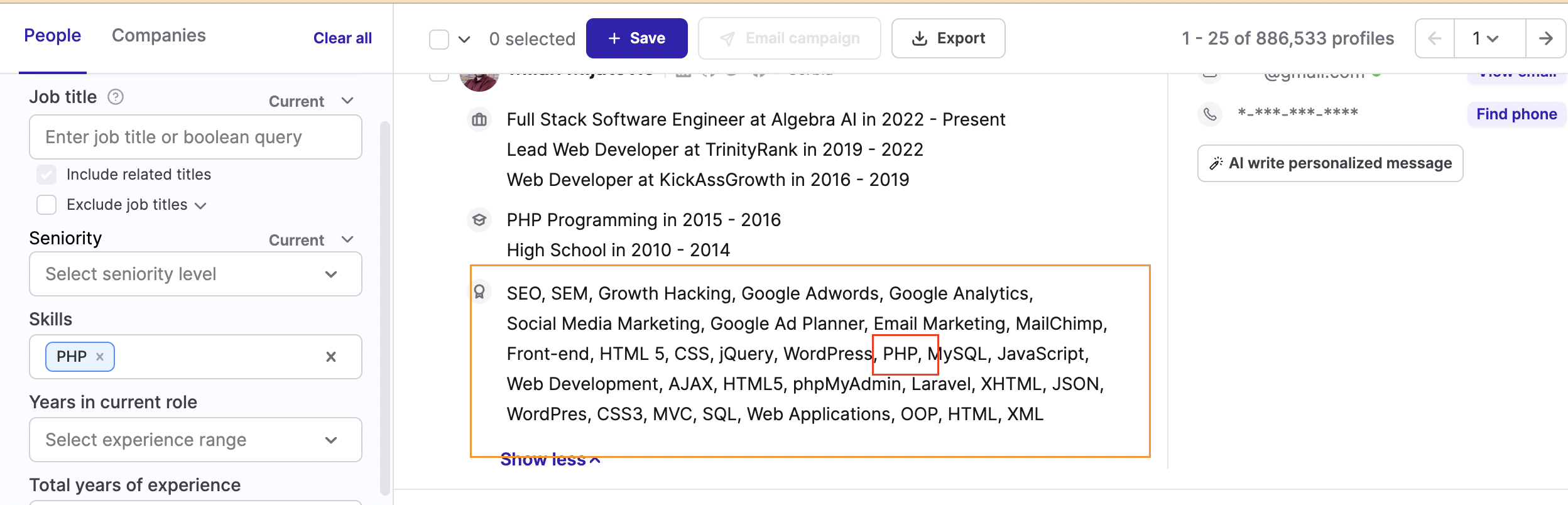Open the bulk selection chevron menu
The image size is (1568, 505).
pyautogui.click(x=464, y=39)
